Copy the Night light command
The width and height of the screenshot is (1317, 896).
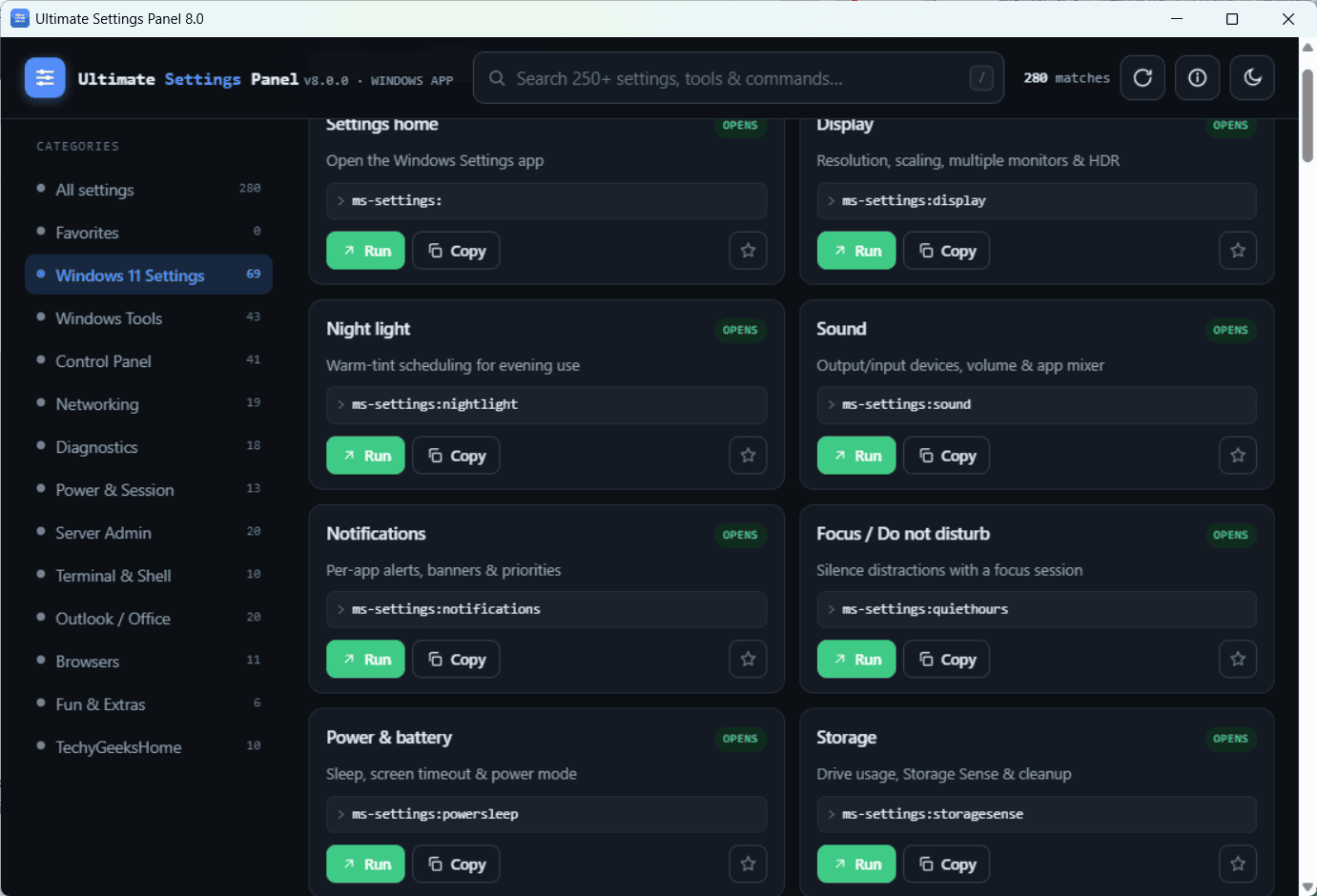pyautogui.click(x=457, y=456)
